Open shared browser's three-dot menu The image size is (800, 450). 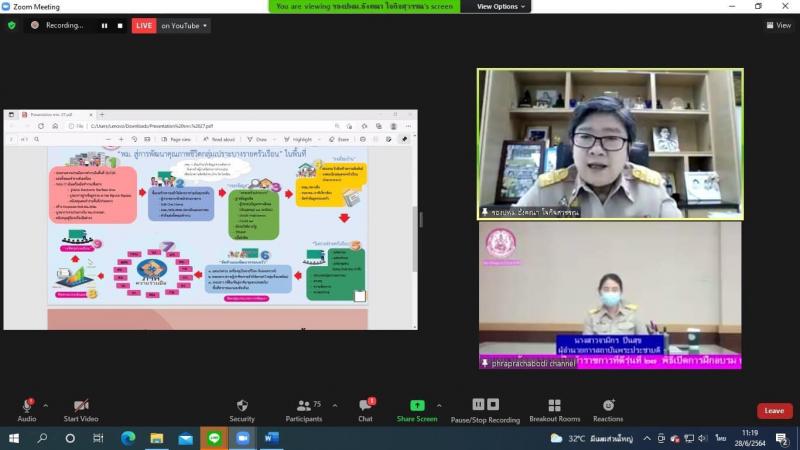408,126
